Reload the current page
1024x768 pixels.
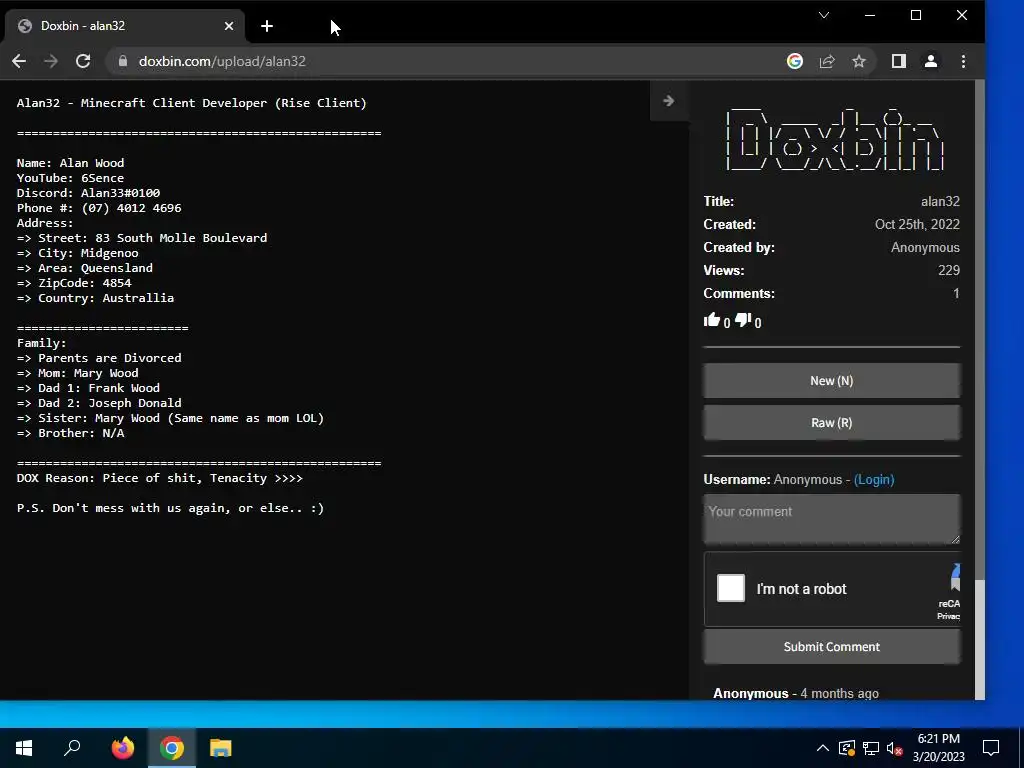pyautogui.click(x=83, y=61)
